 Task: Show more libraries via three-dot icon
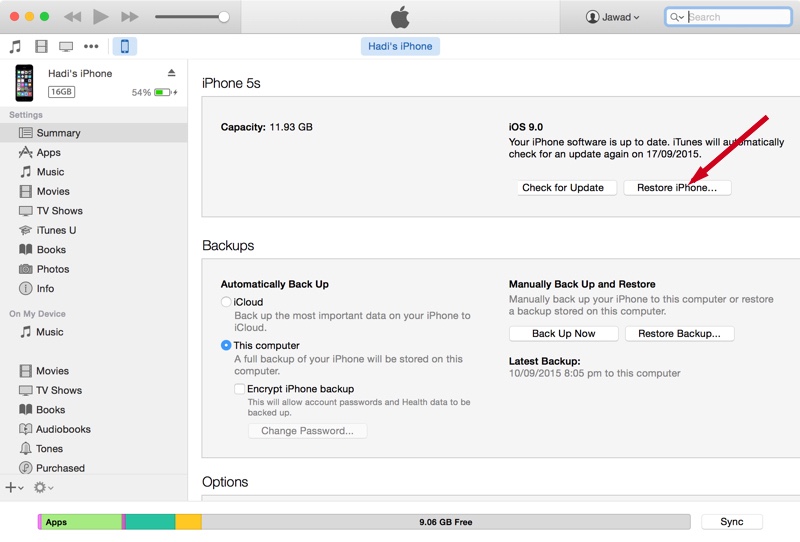(x=91, y=46)
